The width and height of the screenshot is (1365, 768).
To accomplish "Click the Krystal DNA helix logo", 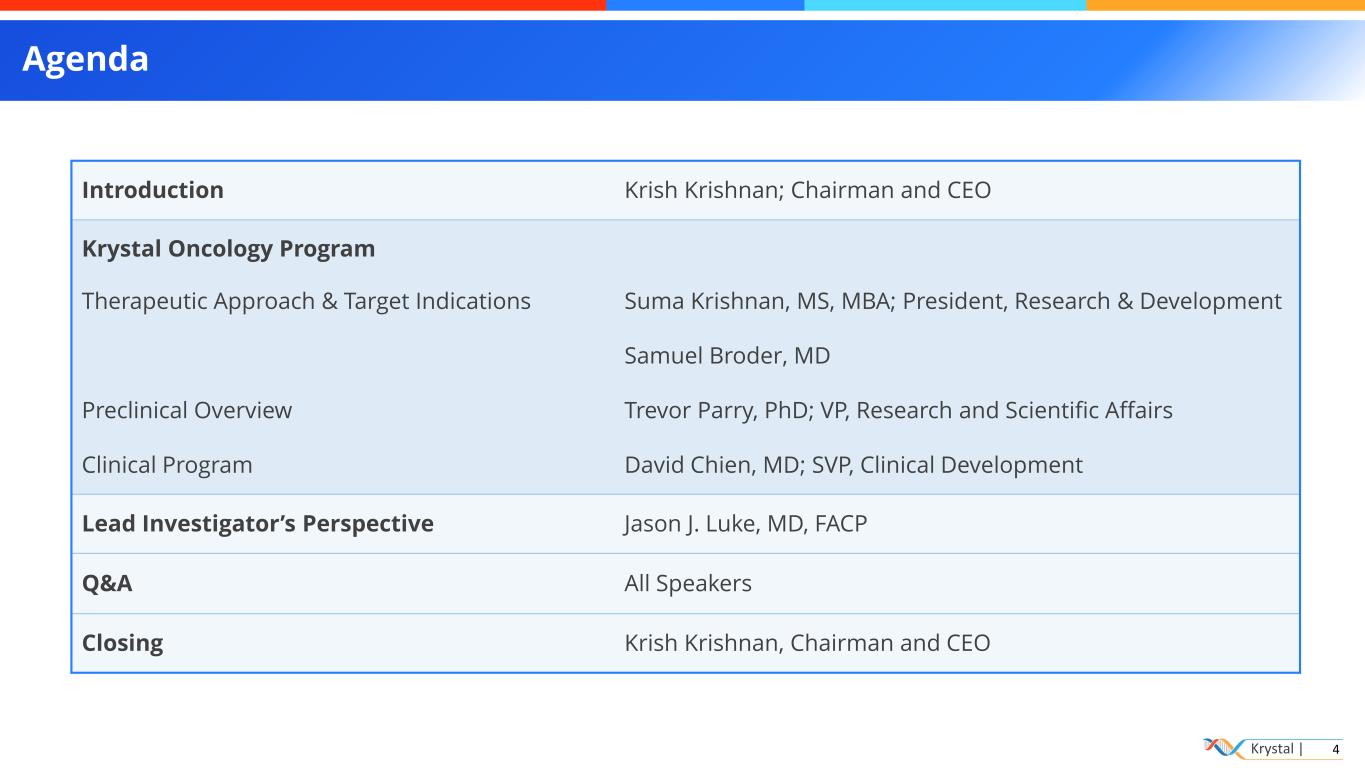I will (x=1225, y=748).
